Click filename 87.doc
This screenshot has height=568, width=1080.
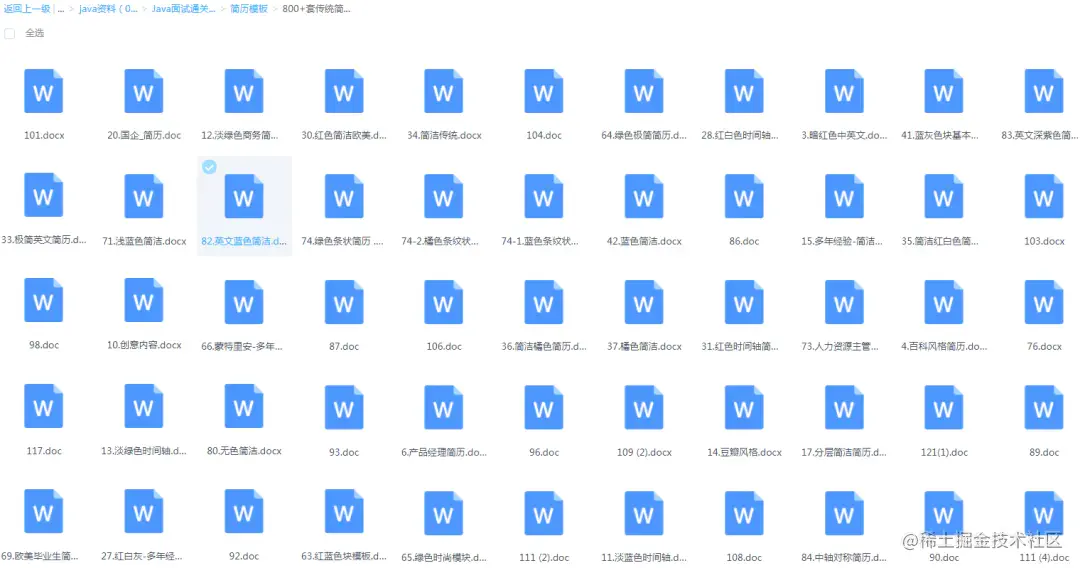pyautogui.click(x=344, y=346)
